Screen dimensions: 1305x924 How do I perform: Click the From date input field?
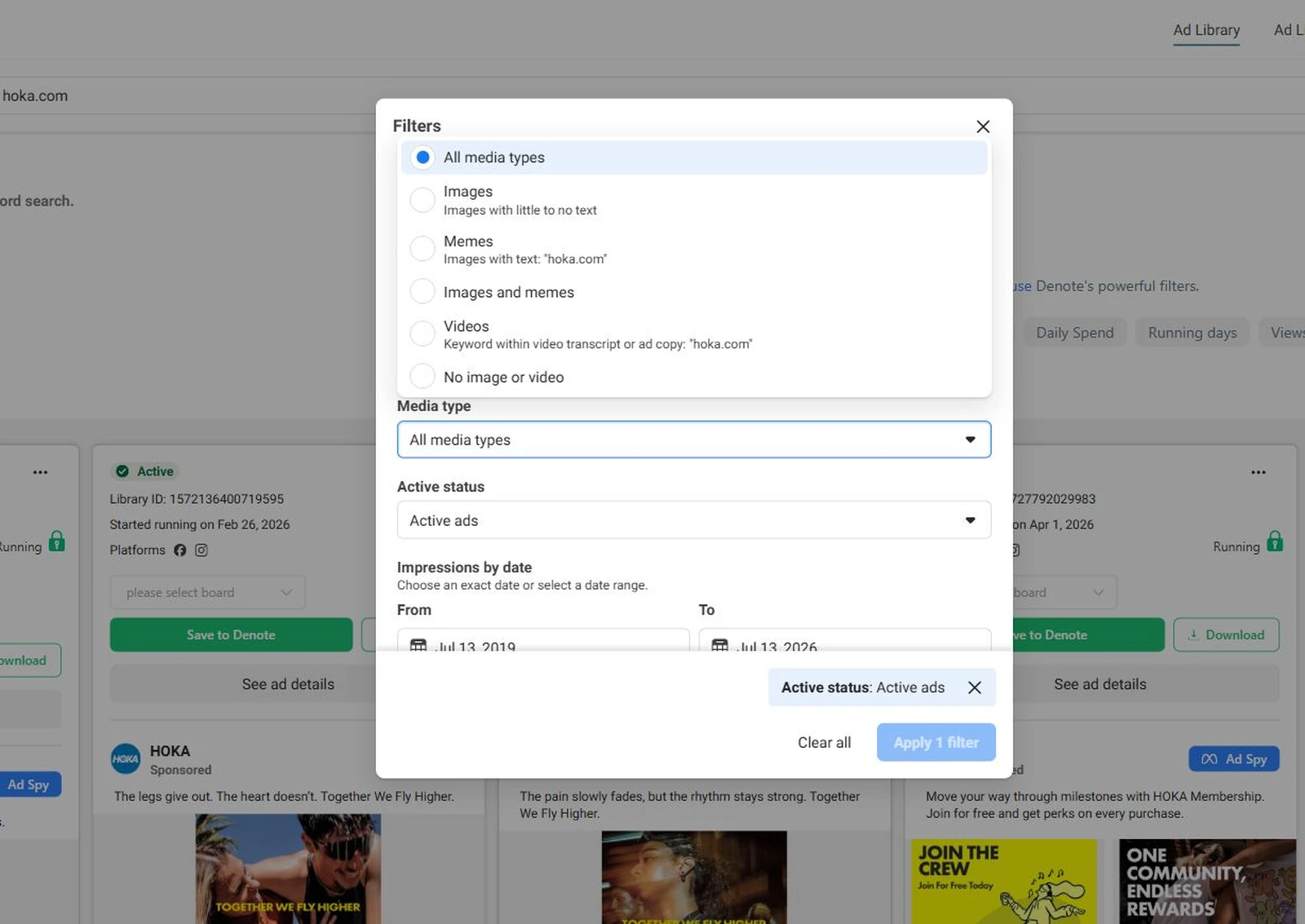click(x=543, y=639)
